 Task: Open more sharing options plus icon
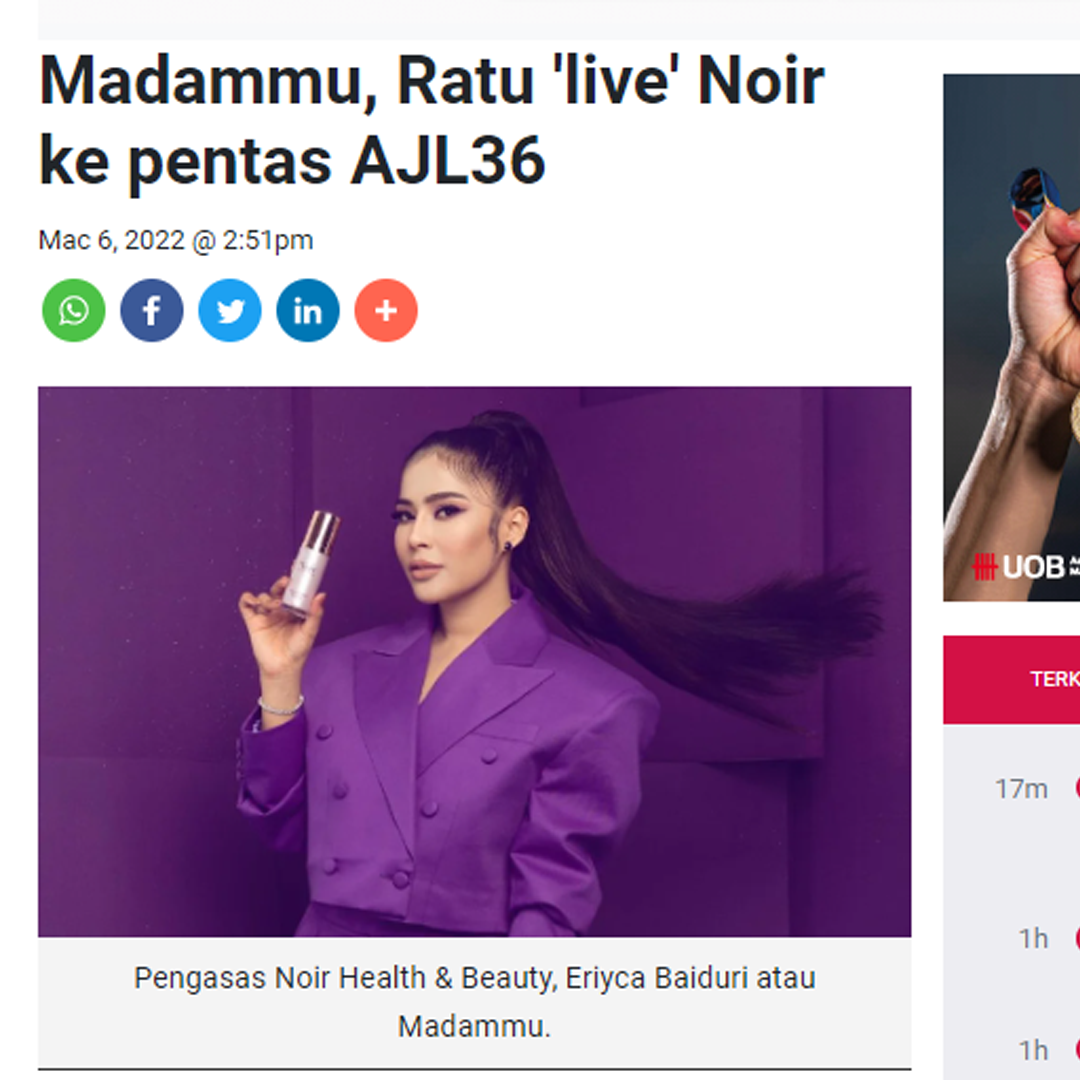point(386,310)
